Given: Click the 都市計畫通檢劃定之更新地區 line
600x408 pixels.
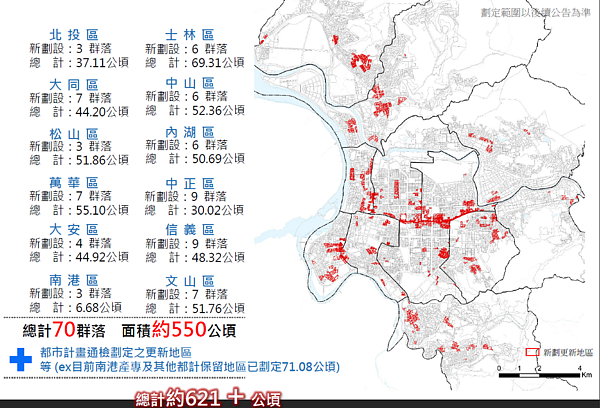Looking at the screenshot, I should tap(116, 353).
